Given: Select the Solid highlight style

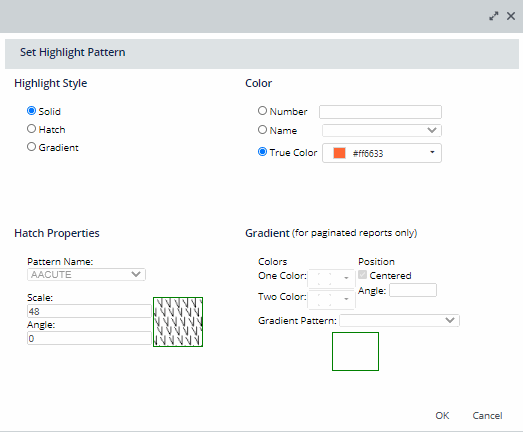Looking at the screenshot, I should click(31, 111).
